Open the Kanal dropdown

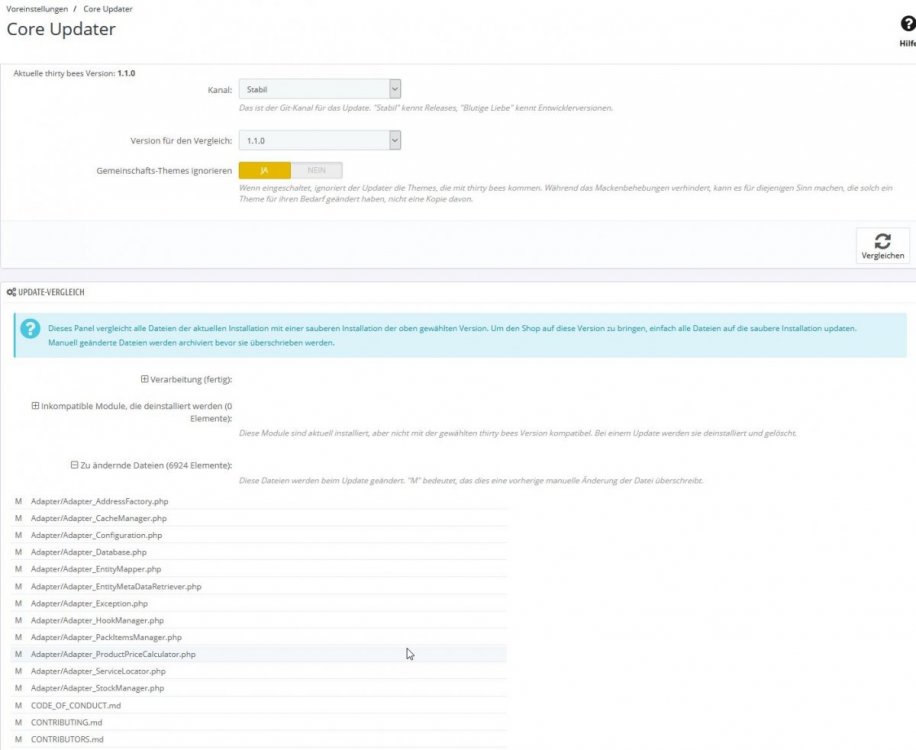(x=320, y=90)
